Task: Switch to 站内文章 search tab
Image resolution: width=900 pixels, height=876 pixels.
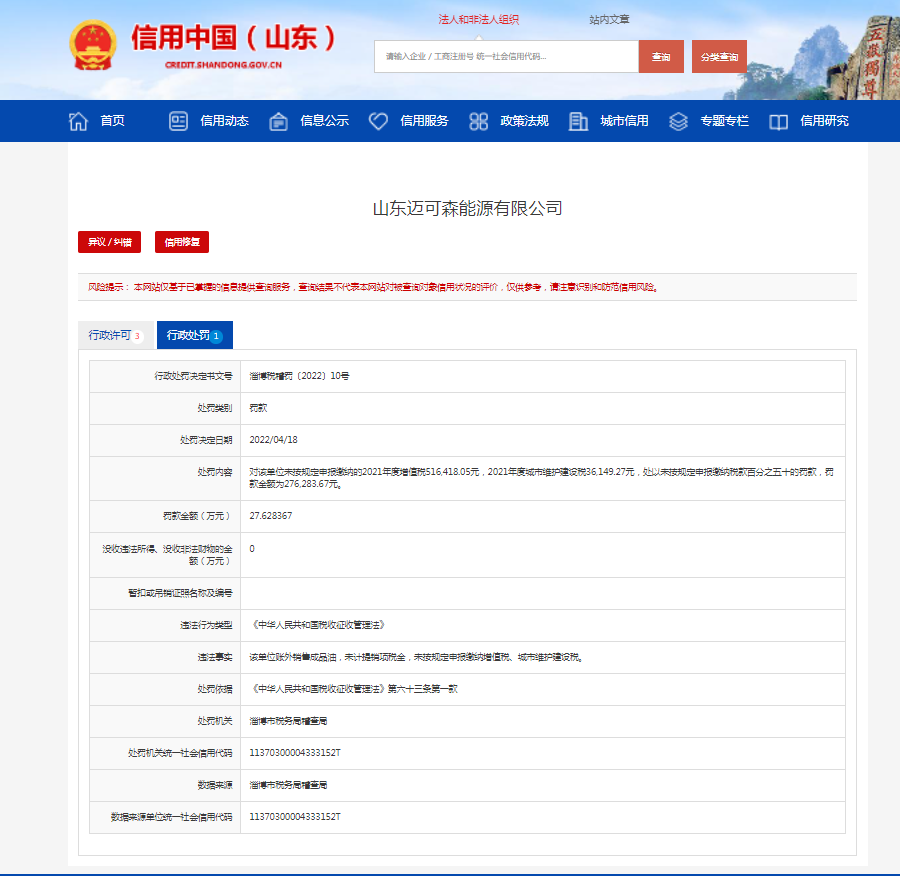Action: click(610, 20)
